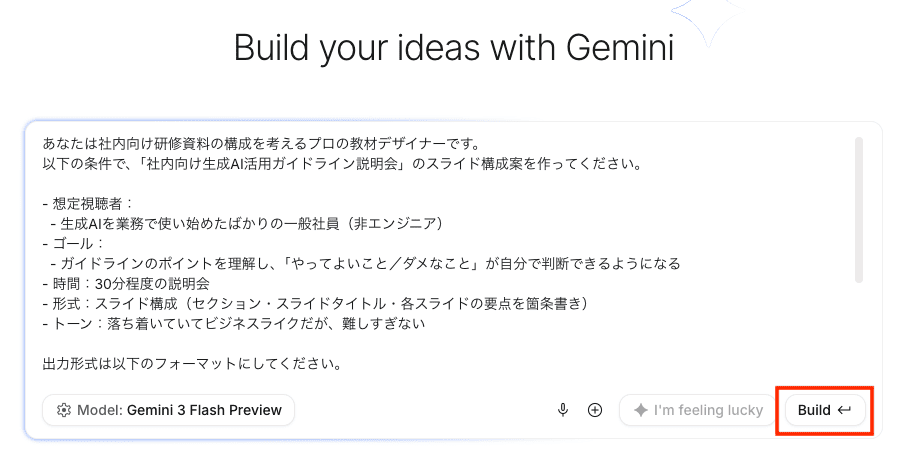Click the plus circle attachment icon

594,410
